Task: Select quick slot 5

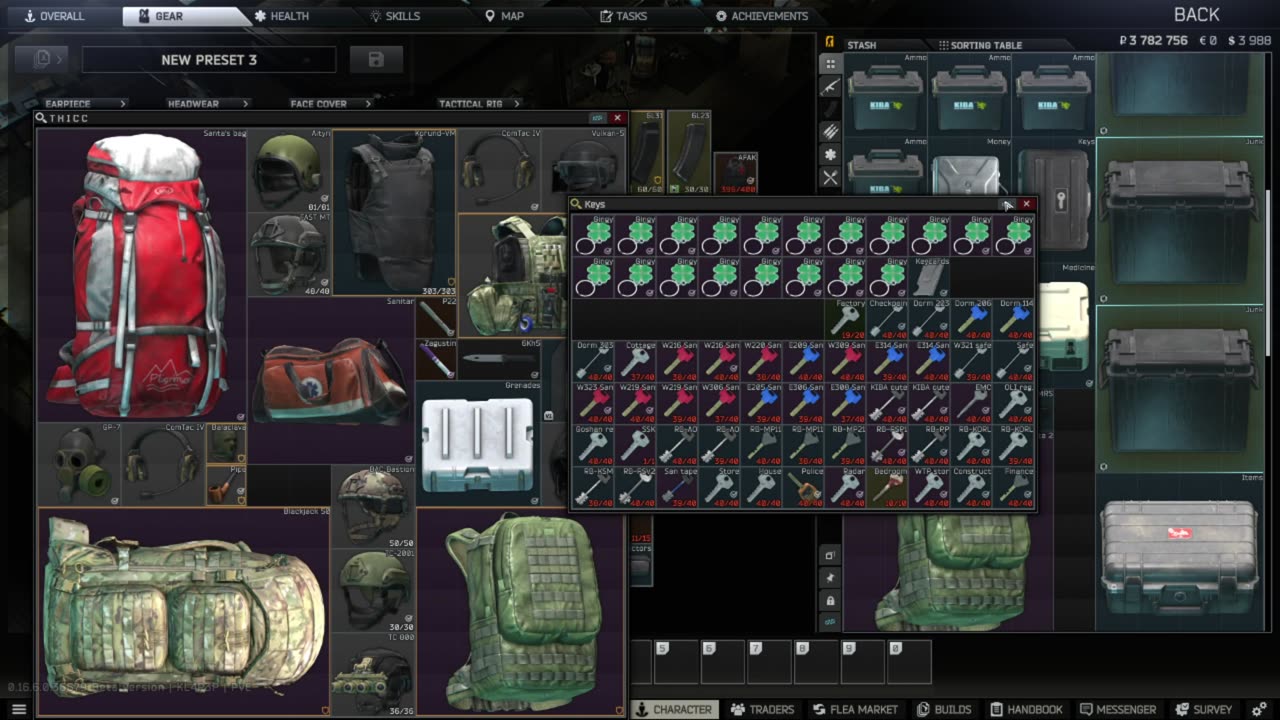Action: click(x=675, y=662)
